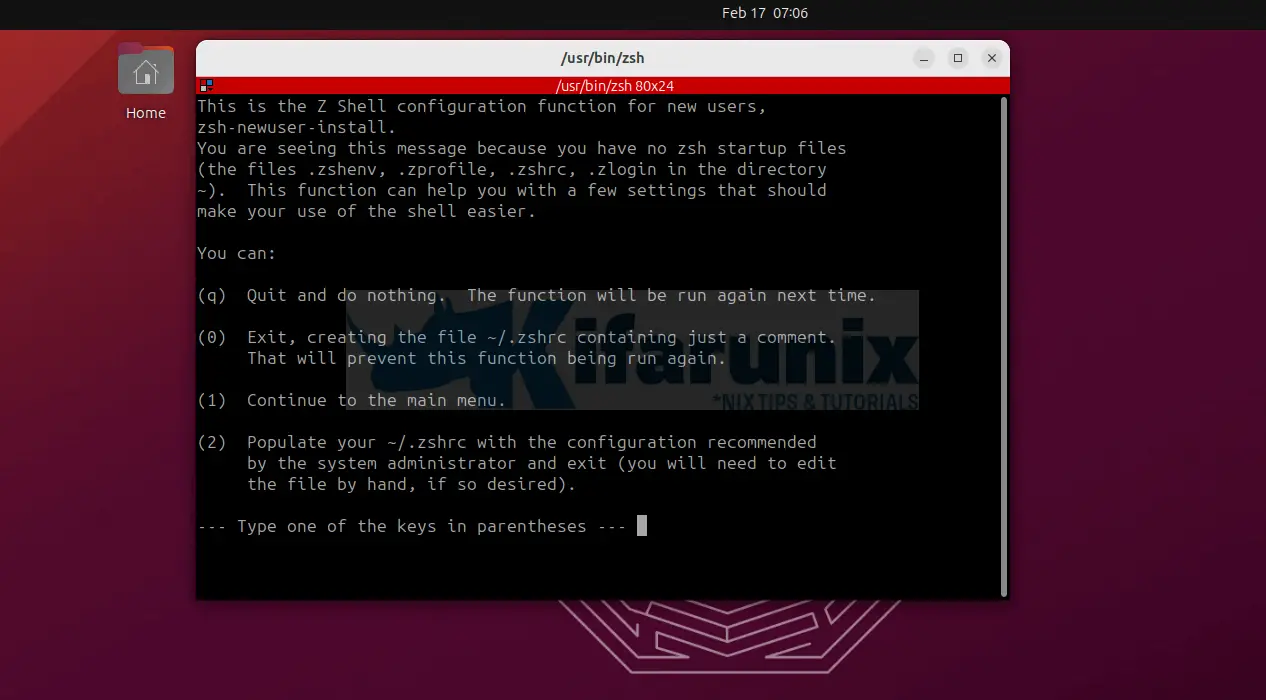Image resolution: width=1266 pixels, height=700 pixels.
Task: Select the "Home" label under the desktop folder
Action: (x=146, y=113)
